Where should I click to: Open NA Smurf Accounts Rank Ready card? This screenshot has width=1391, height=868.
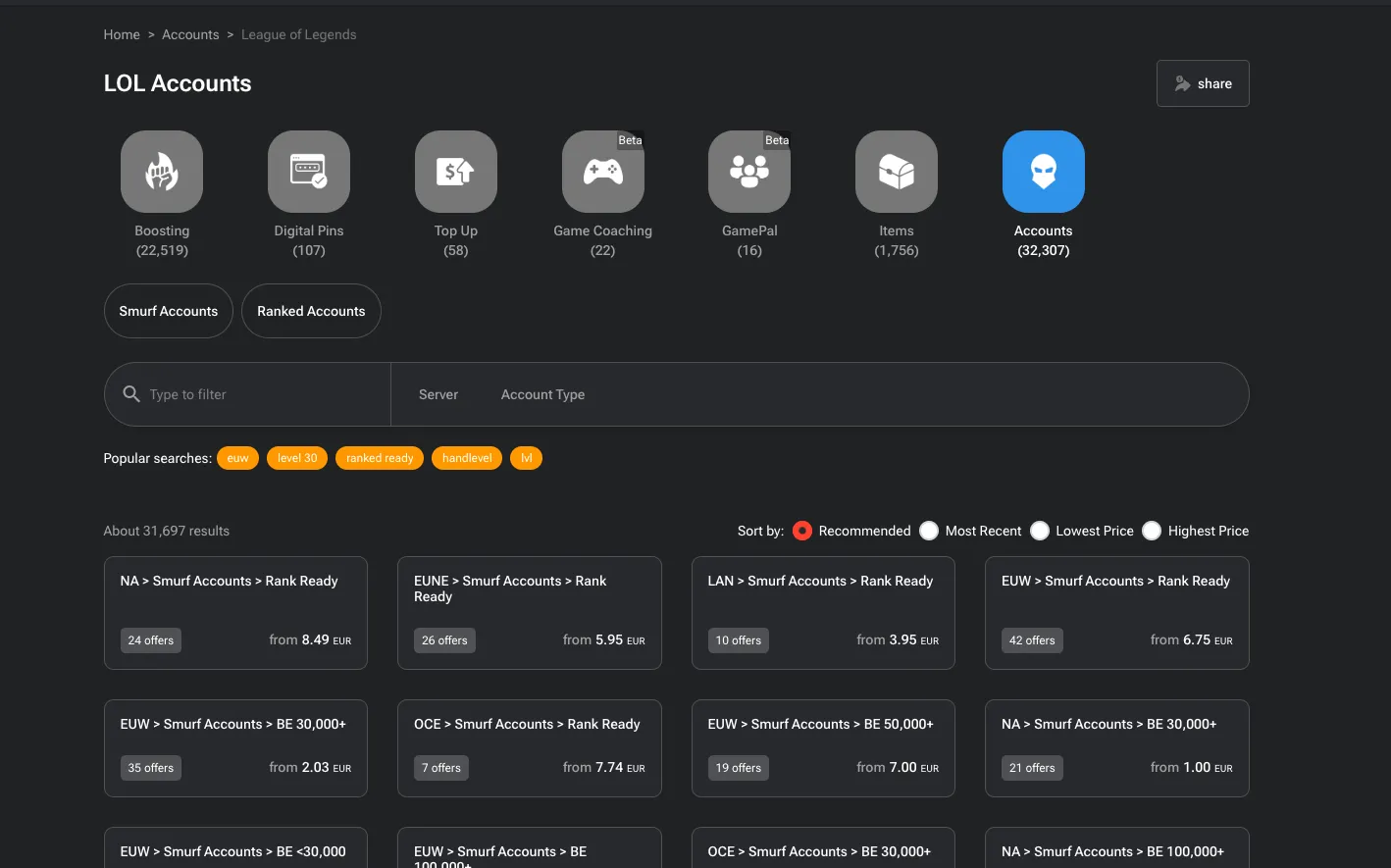click(x=235, y=613)
